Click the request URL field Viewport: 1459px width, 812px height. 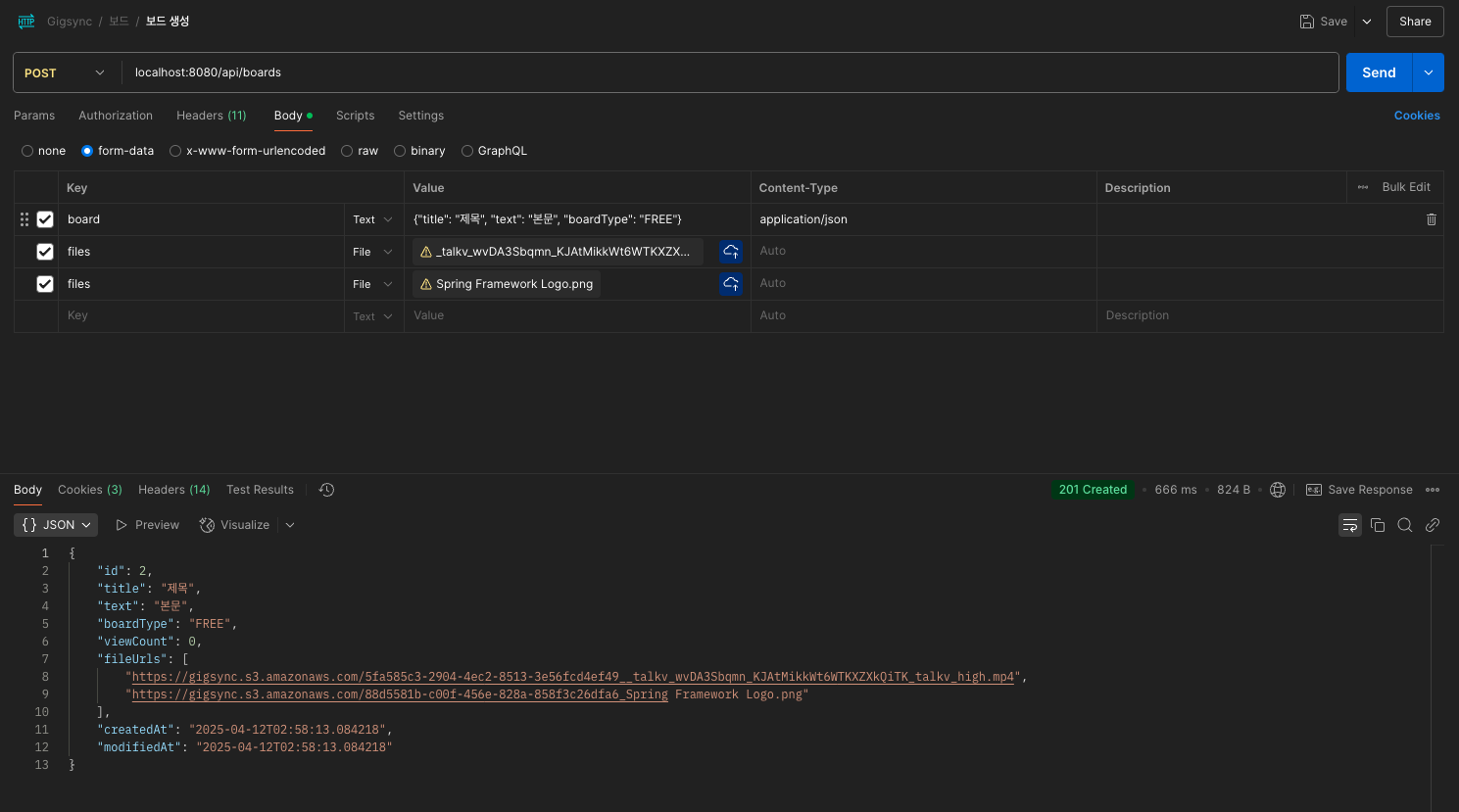tap(730, 72)
